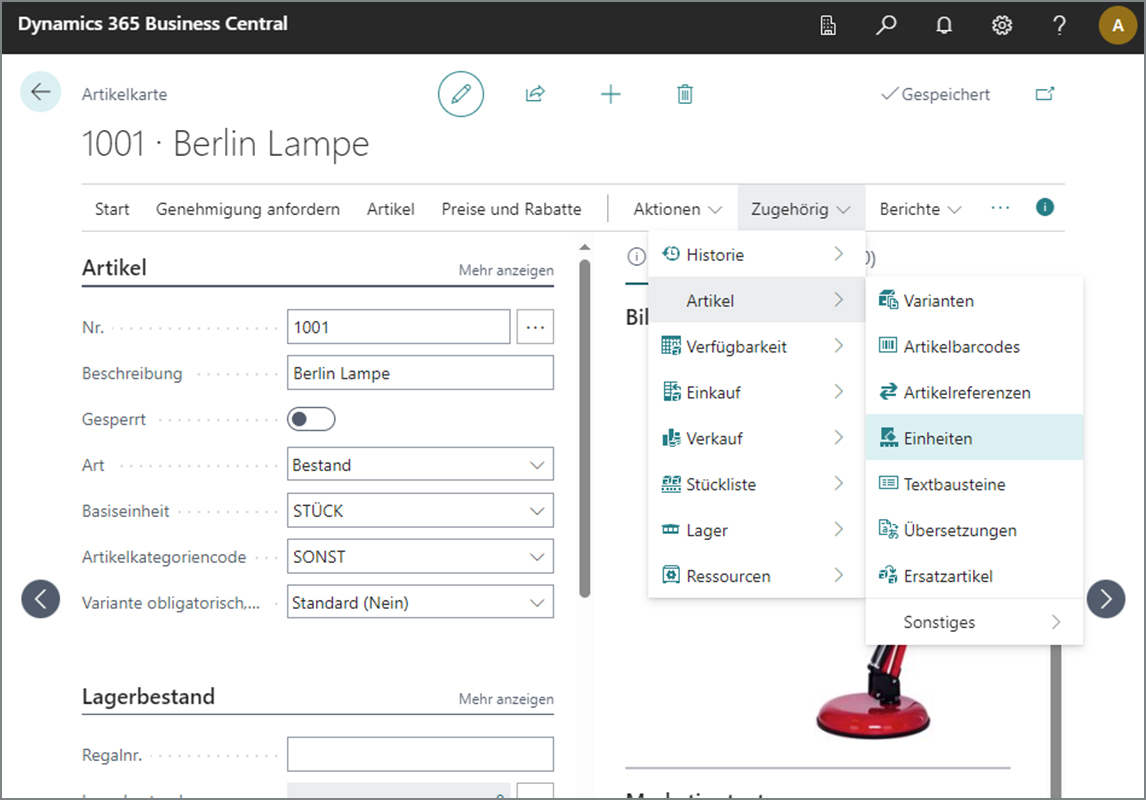Click the Regalnr. input field
This screenshot has width=1146, height=800.
click(x=420, y=754)
